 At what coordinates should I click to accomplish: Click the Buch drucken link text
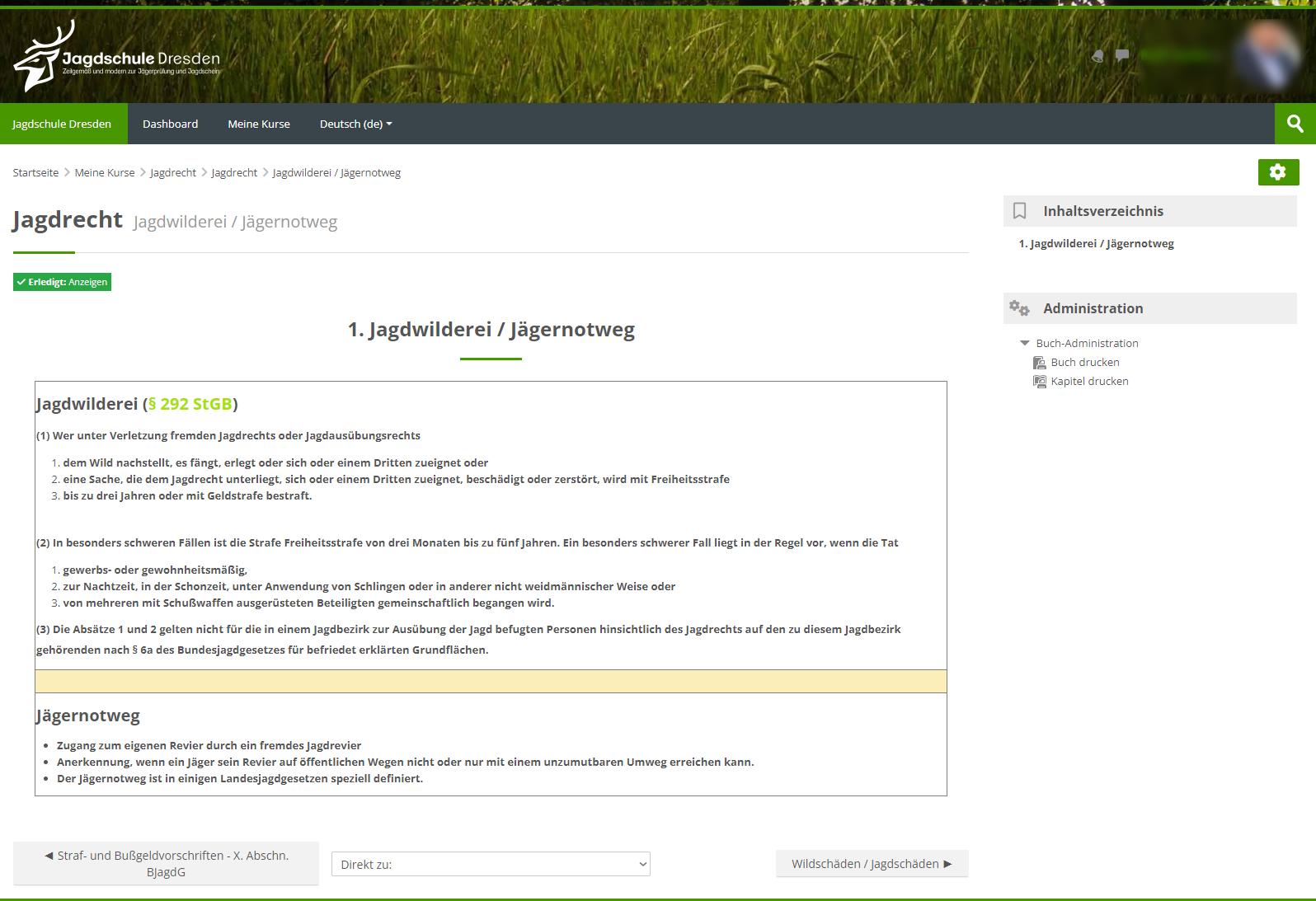tap(1085, 362)
